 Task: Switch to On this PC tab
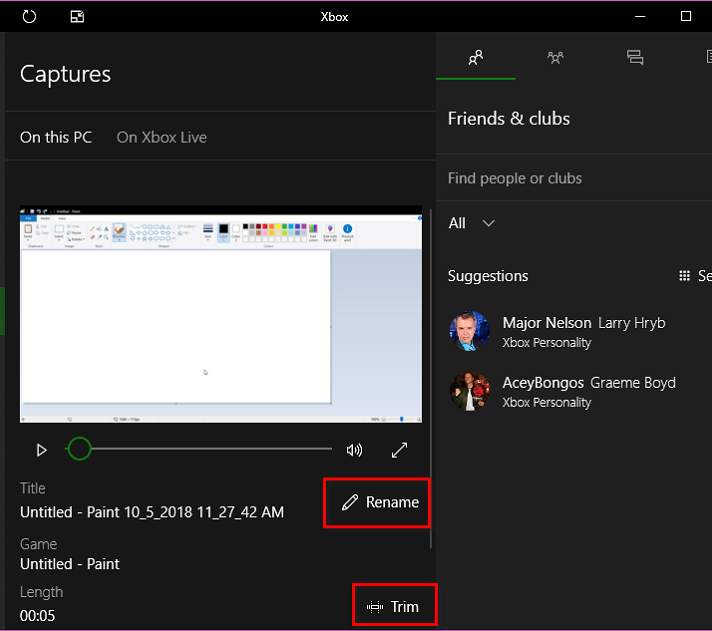coord(56,137)
